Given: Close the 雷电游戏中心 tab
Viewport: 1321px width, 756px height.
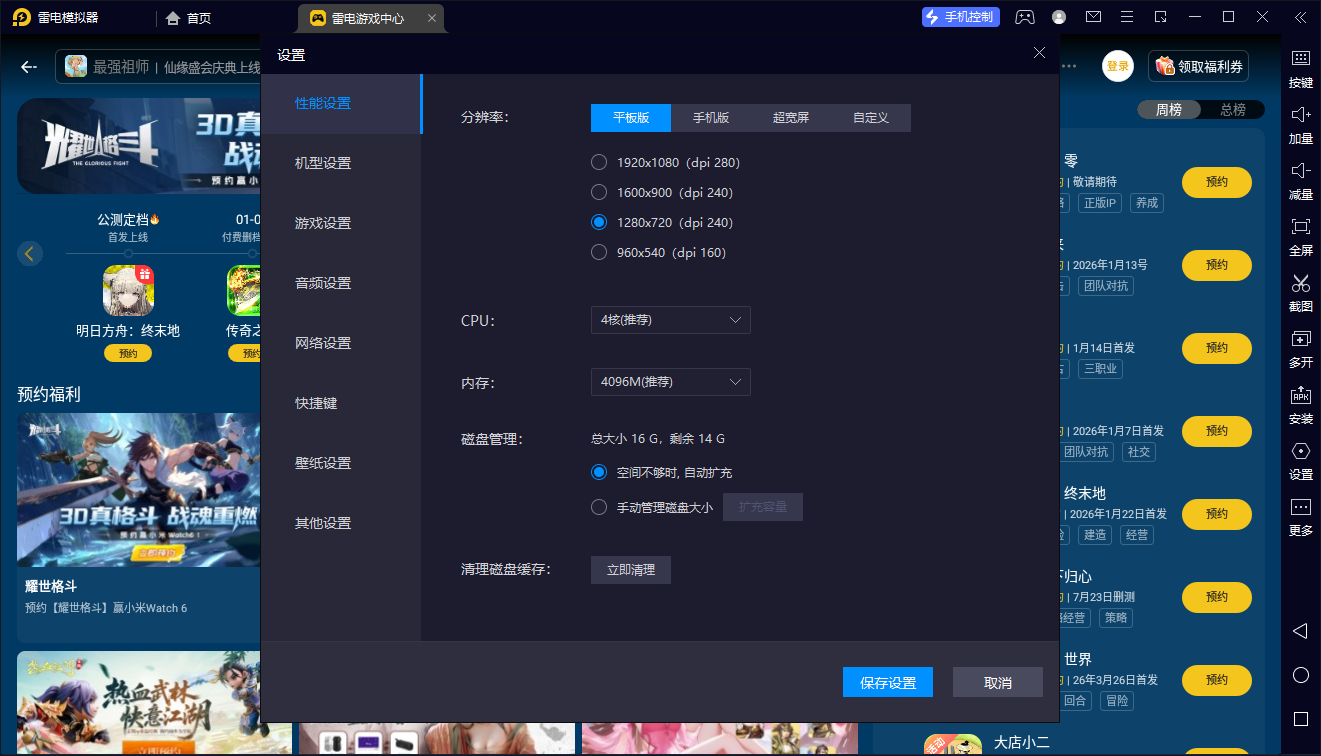Looking at the screenshot, I should pyautogui.click(x=431, y=18).
